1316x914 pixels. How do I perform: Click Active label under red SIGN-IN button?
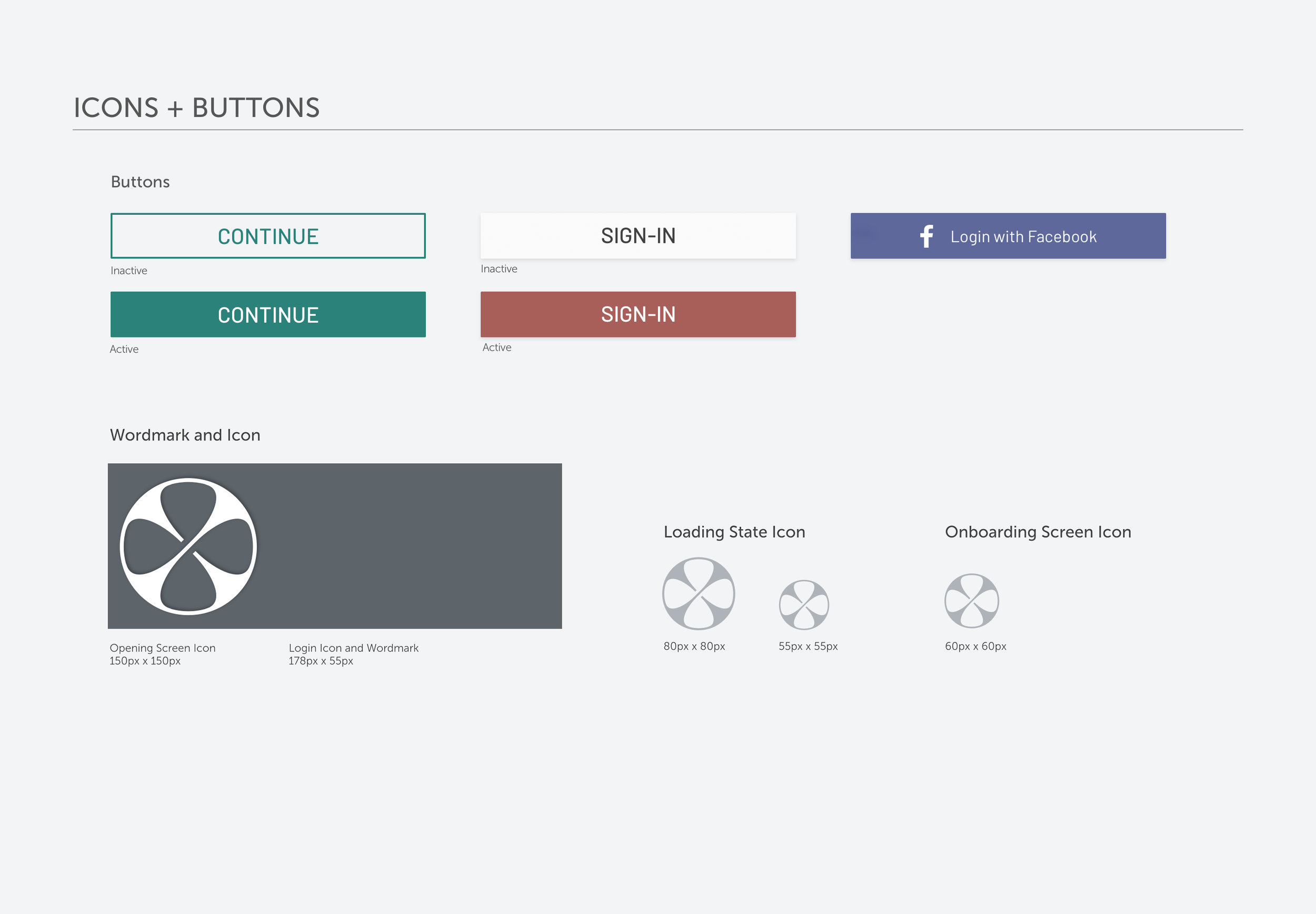pos(497,347)
